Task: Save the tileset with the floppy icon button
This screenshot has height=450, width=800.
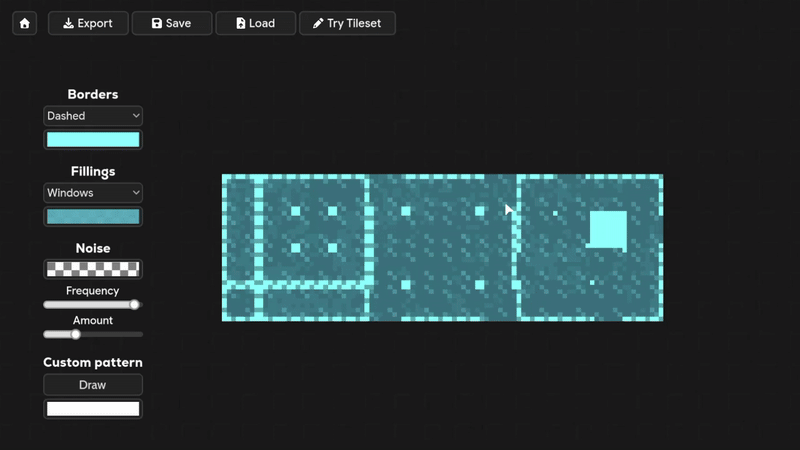Action: pos(171,23)
